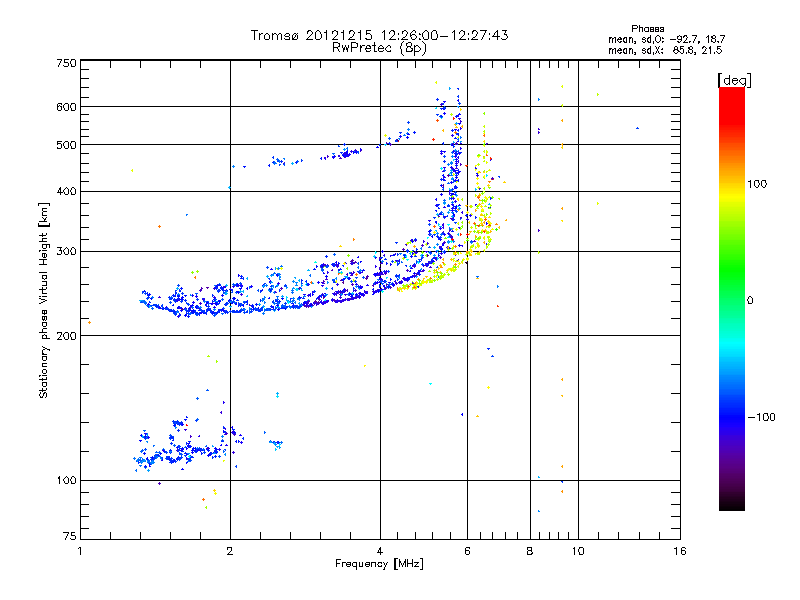Click the y-axis tick label '100'

(x=66, y=481)
